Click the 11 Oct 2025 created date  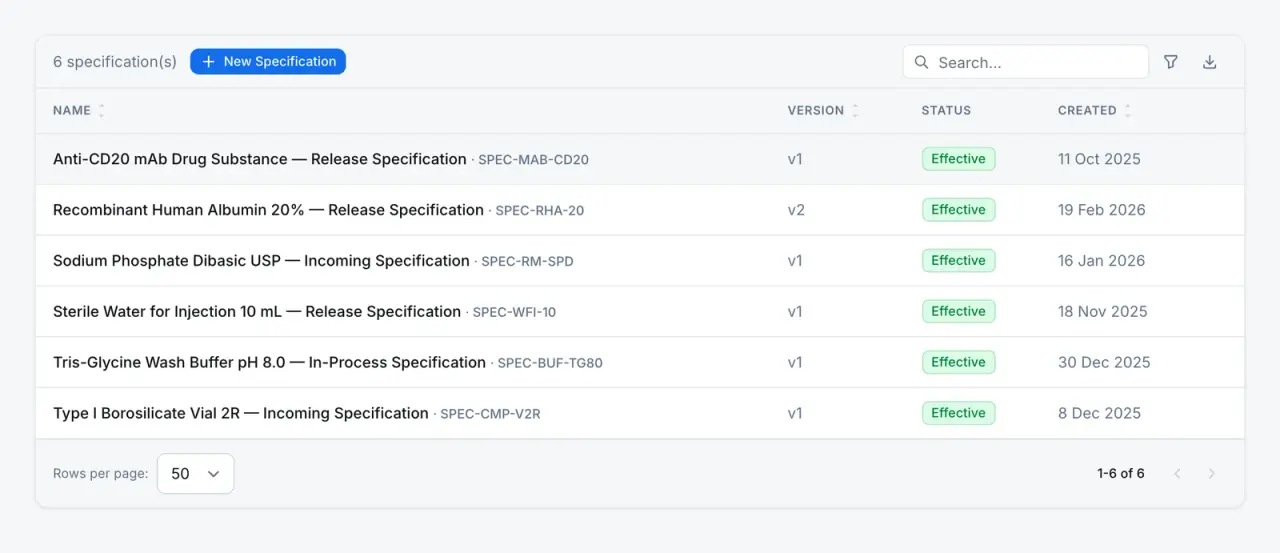tap(1099, 159)
